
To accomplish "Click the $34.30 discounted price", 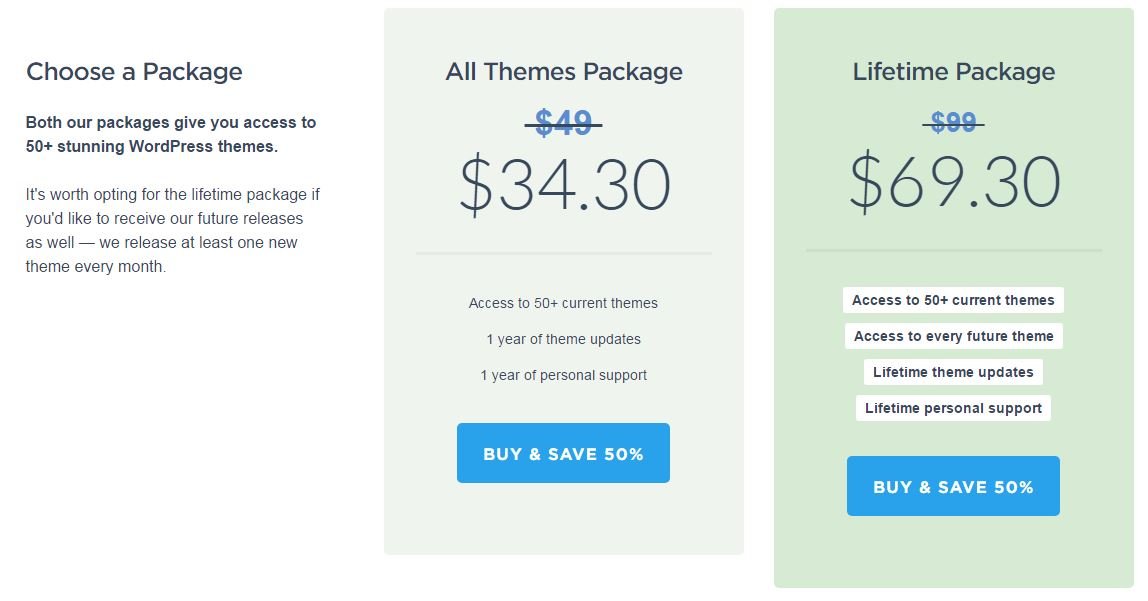I will [564, 185].
